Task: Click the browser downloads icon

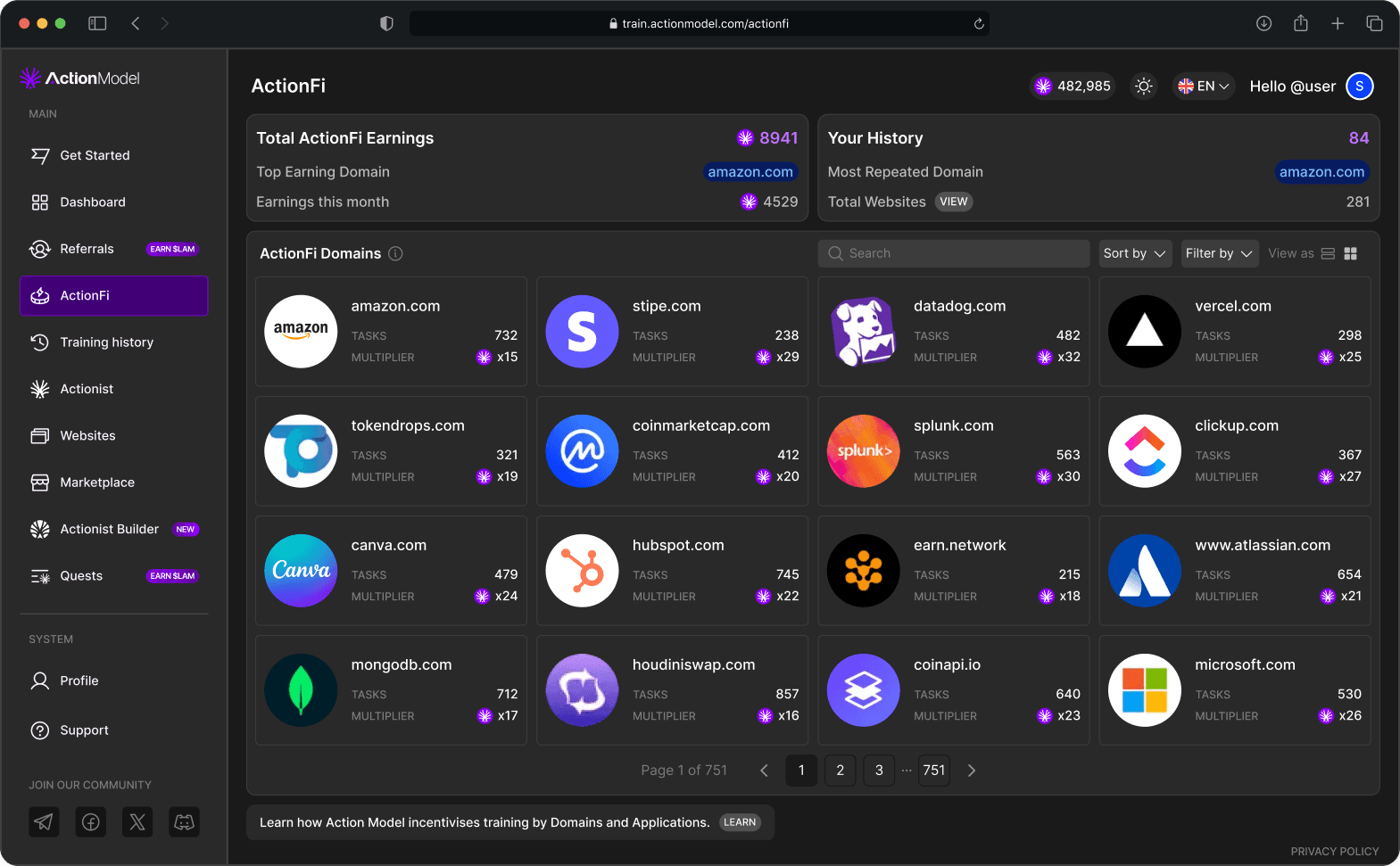Action: 1263,23
